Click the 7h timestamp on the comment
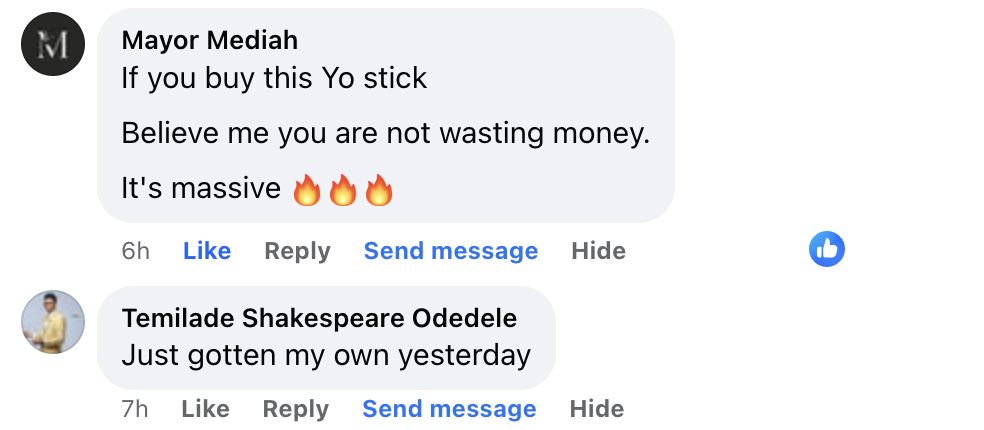 (135, 409)
